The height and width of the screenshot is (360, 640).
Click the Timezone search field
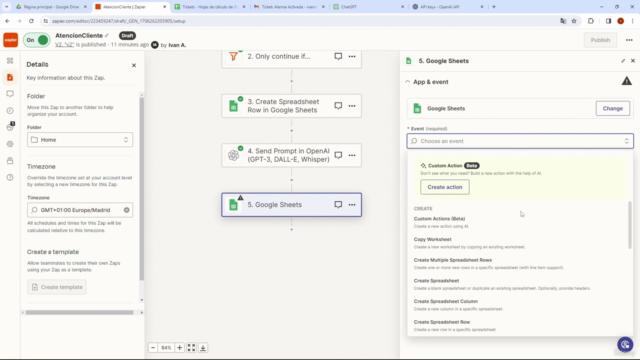pos(80,210)
